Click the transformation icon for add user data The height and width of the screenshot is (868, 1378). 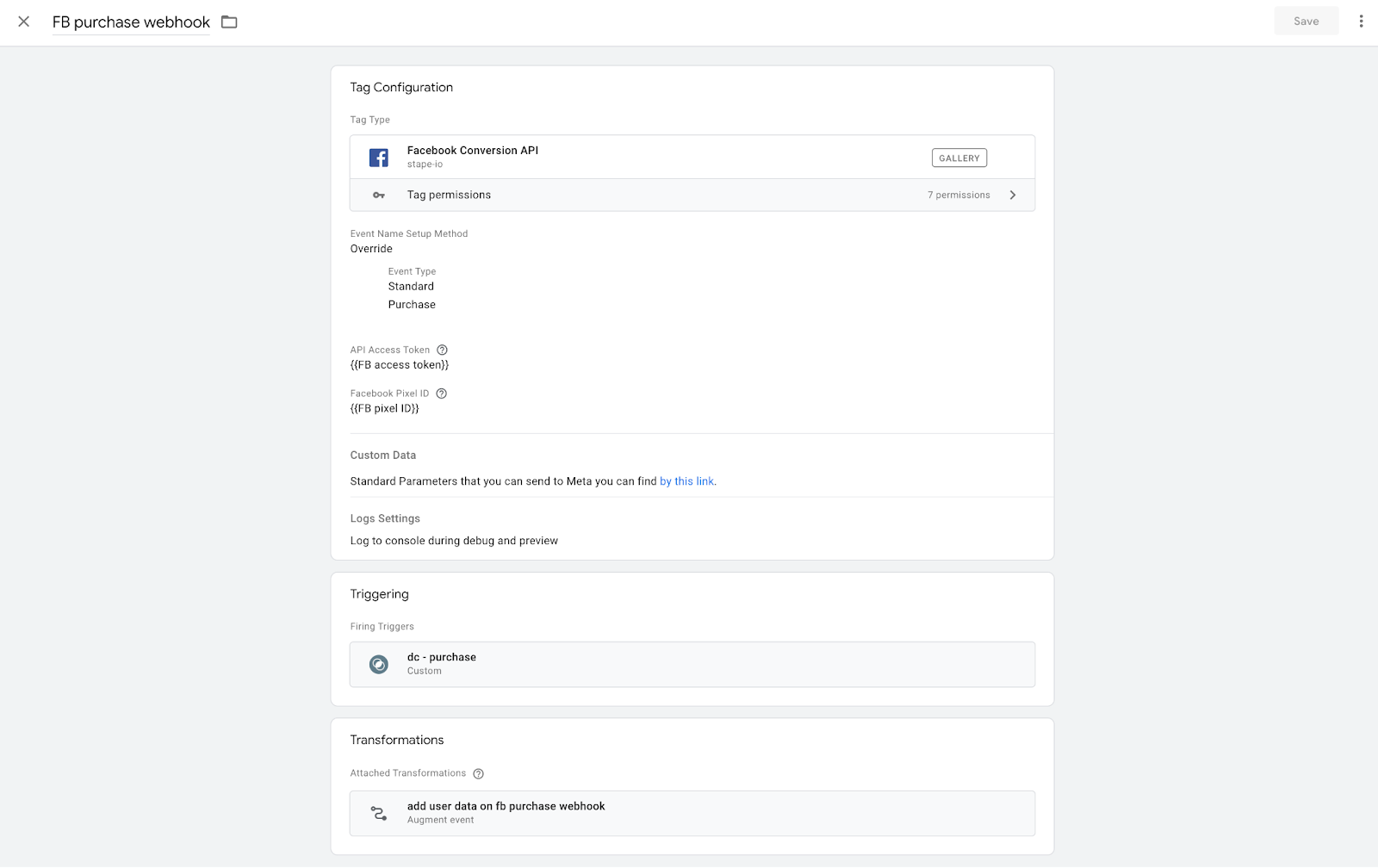(378, 813)
